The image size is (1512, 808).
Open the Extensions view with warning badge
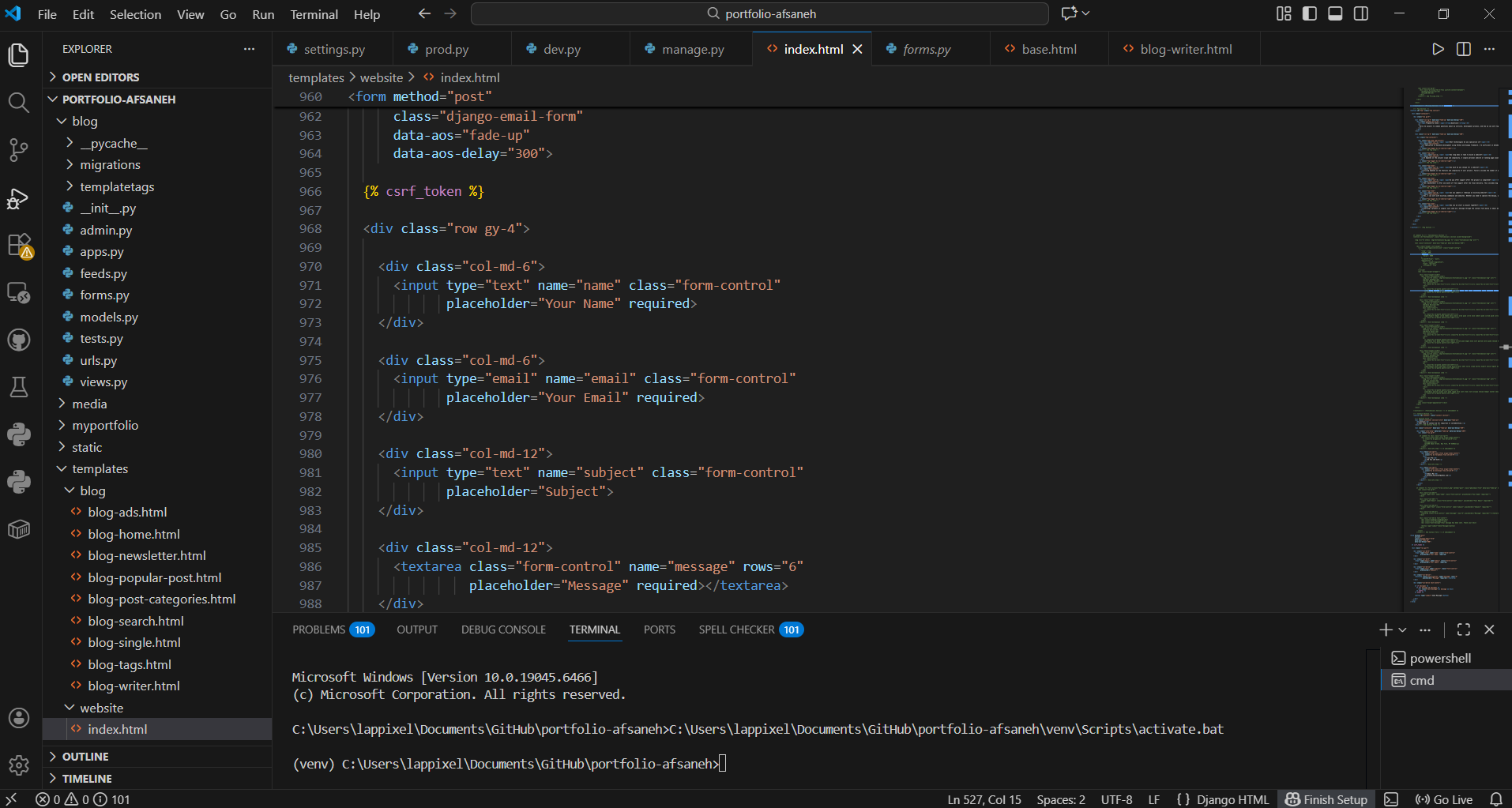pos(19,245)
